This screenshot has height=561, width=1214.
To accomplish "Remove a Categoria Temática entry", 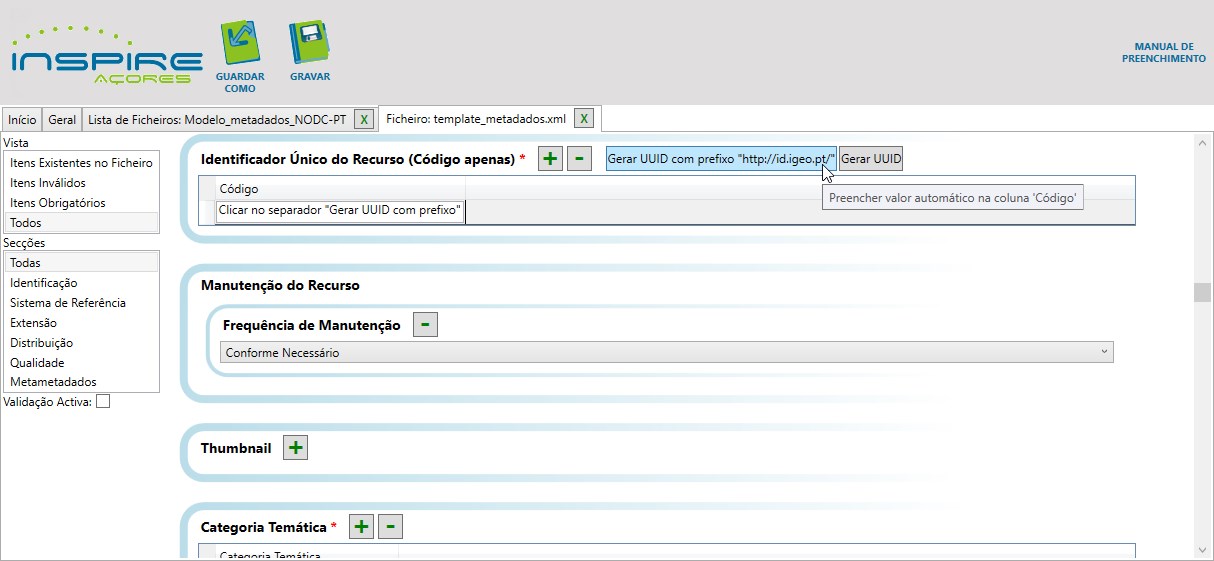I will (391, 527).
